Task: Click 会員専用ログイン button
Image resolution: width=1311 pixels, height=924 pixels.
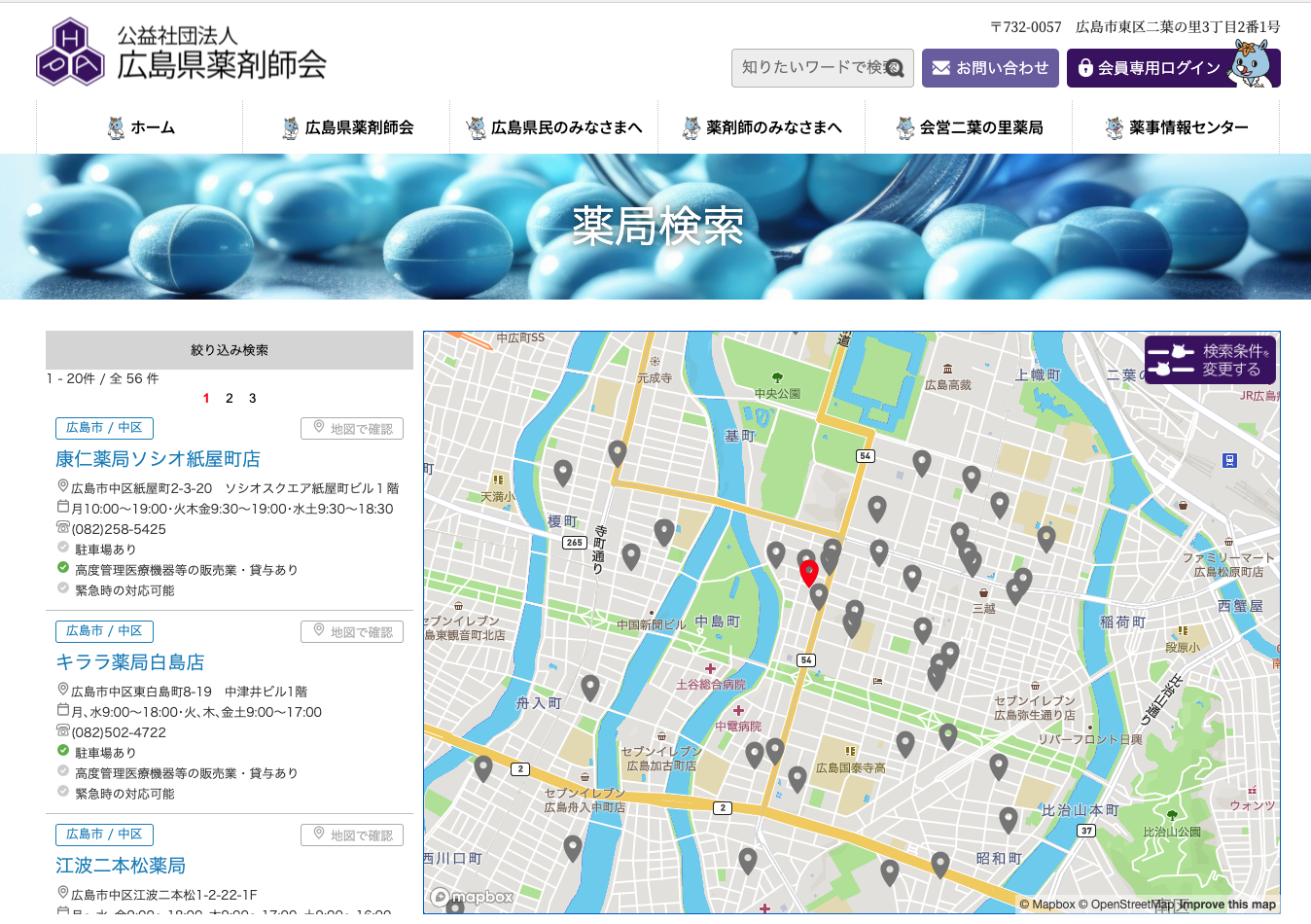Action: (1148, 68)
